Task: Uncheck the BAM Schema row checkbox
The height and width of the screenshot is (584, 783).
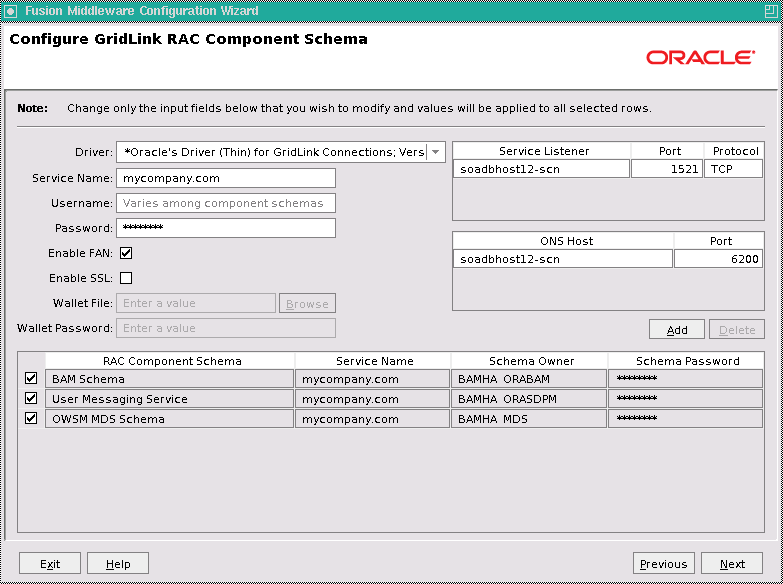Action: [x=31, y=378]
